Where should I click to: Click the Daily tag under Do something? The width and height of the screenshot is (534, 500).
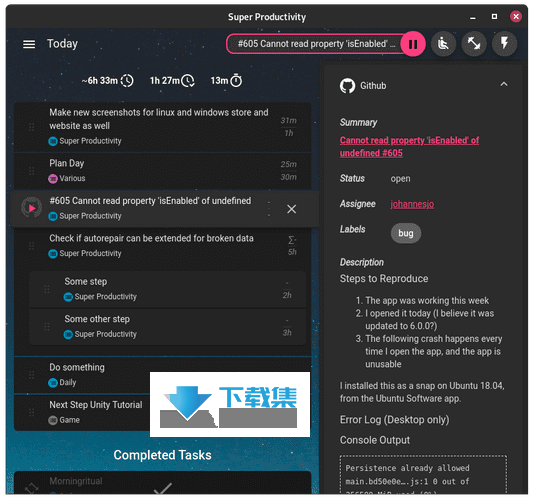(62, 382)
